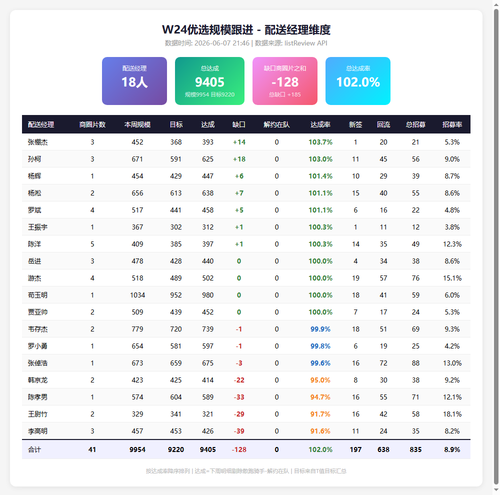Click the name cell '孙柯'

click(34, 159)
